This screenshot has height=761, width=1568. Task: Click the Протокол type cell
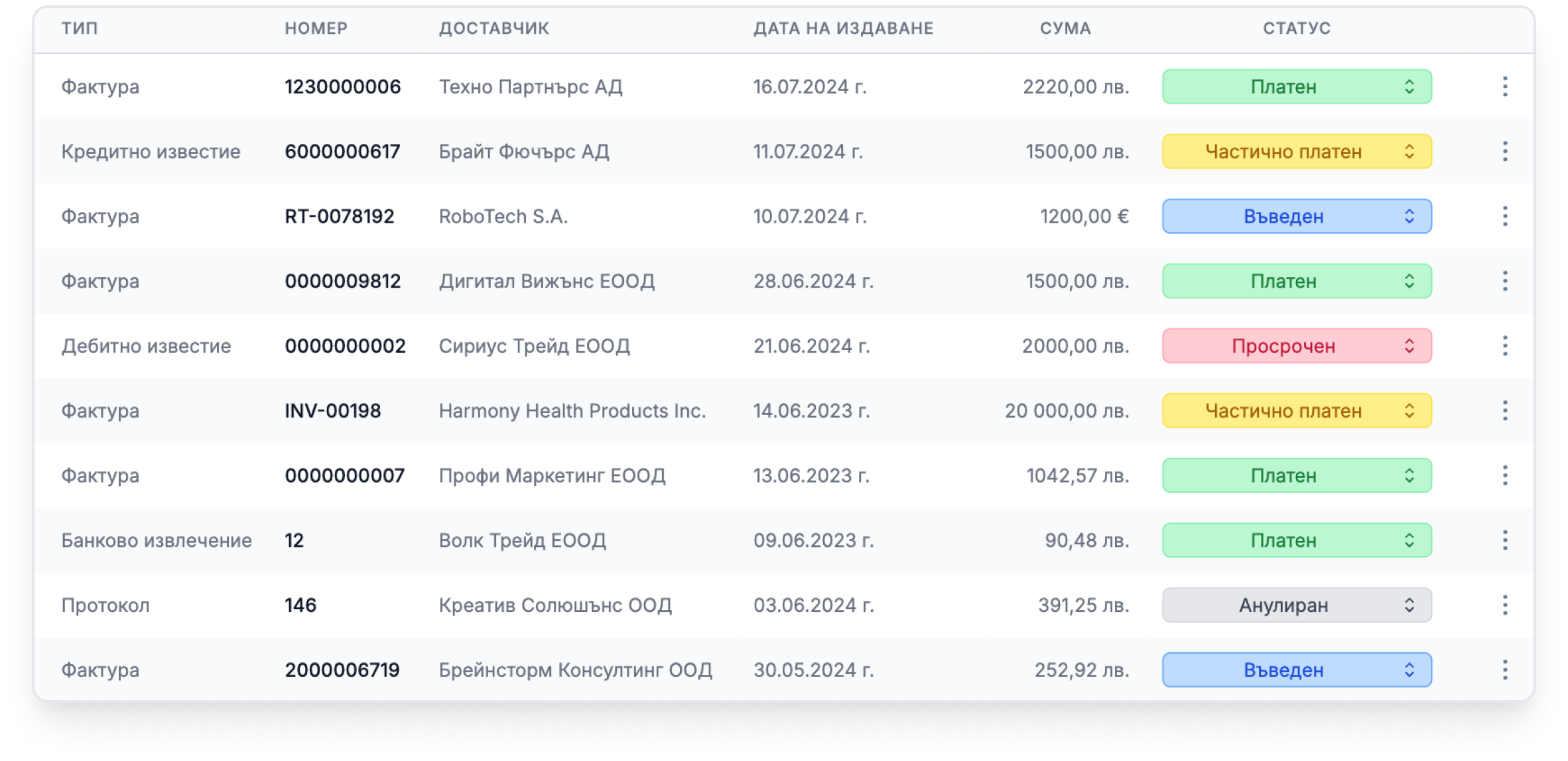[105, 605]
